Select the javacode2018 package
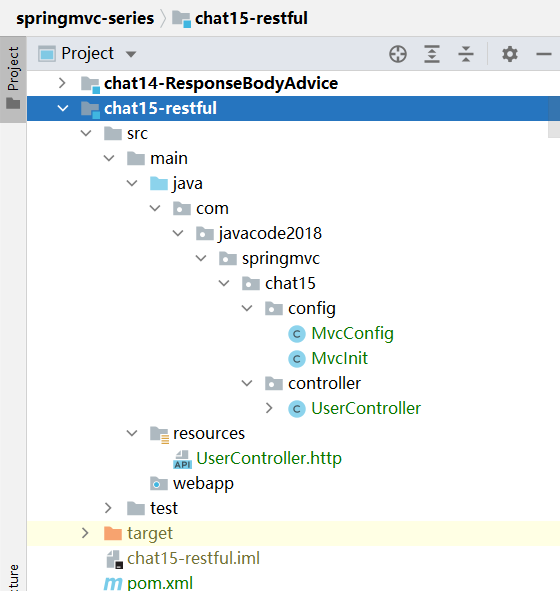 (x=270, y=233)
